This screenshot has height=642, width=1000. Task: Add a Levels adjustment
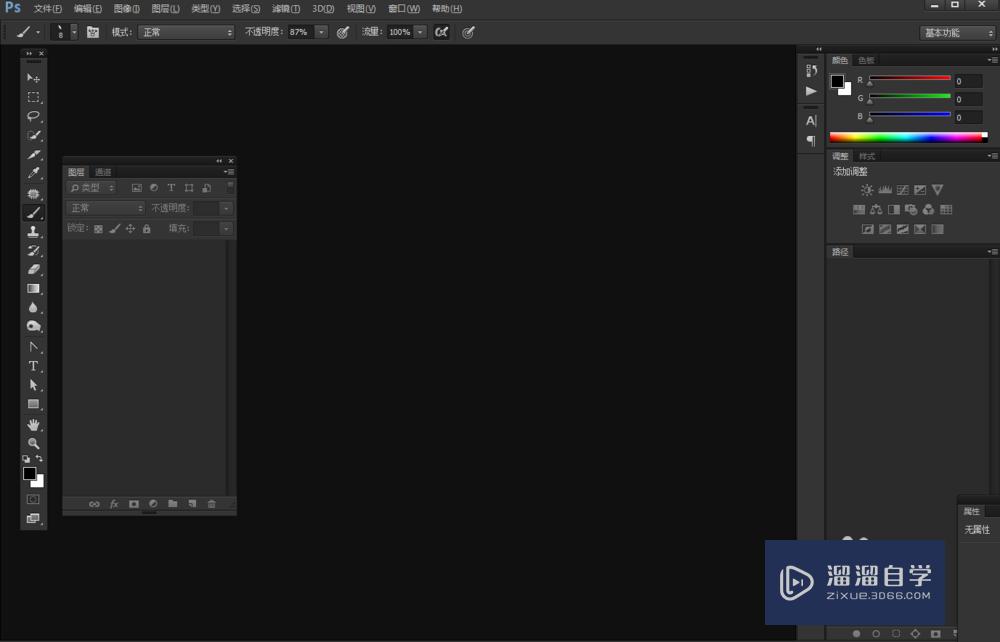(x=885, y=190)
